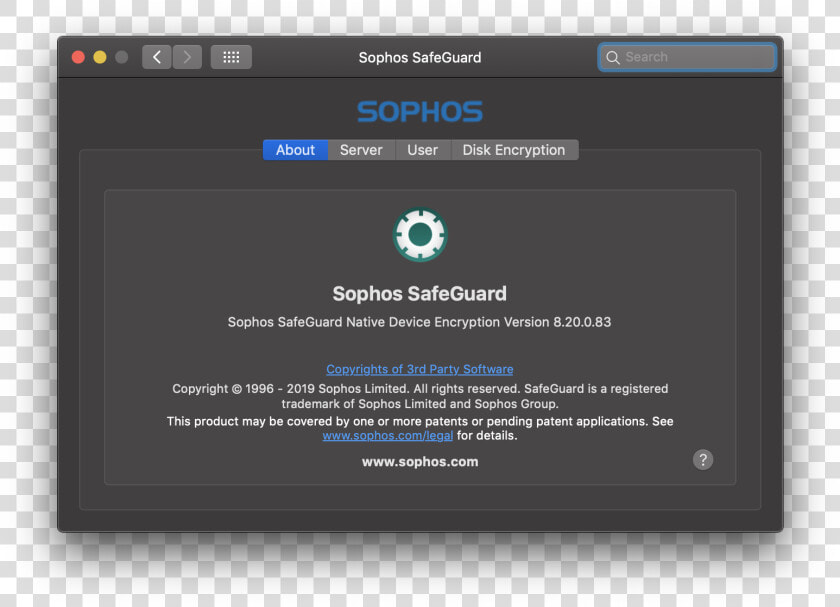Viewport: 840px width, 607px height.
Task: Switch to the Server tab
Action: 361,150
